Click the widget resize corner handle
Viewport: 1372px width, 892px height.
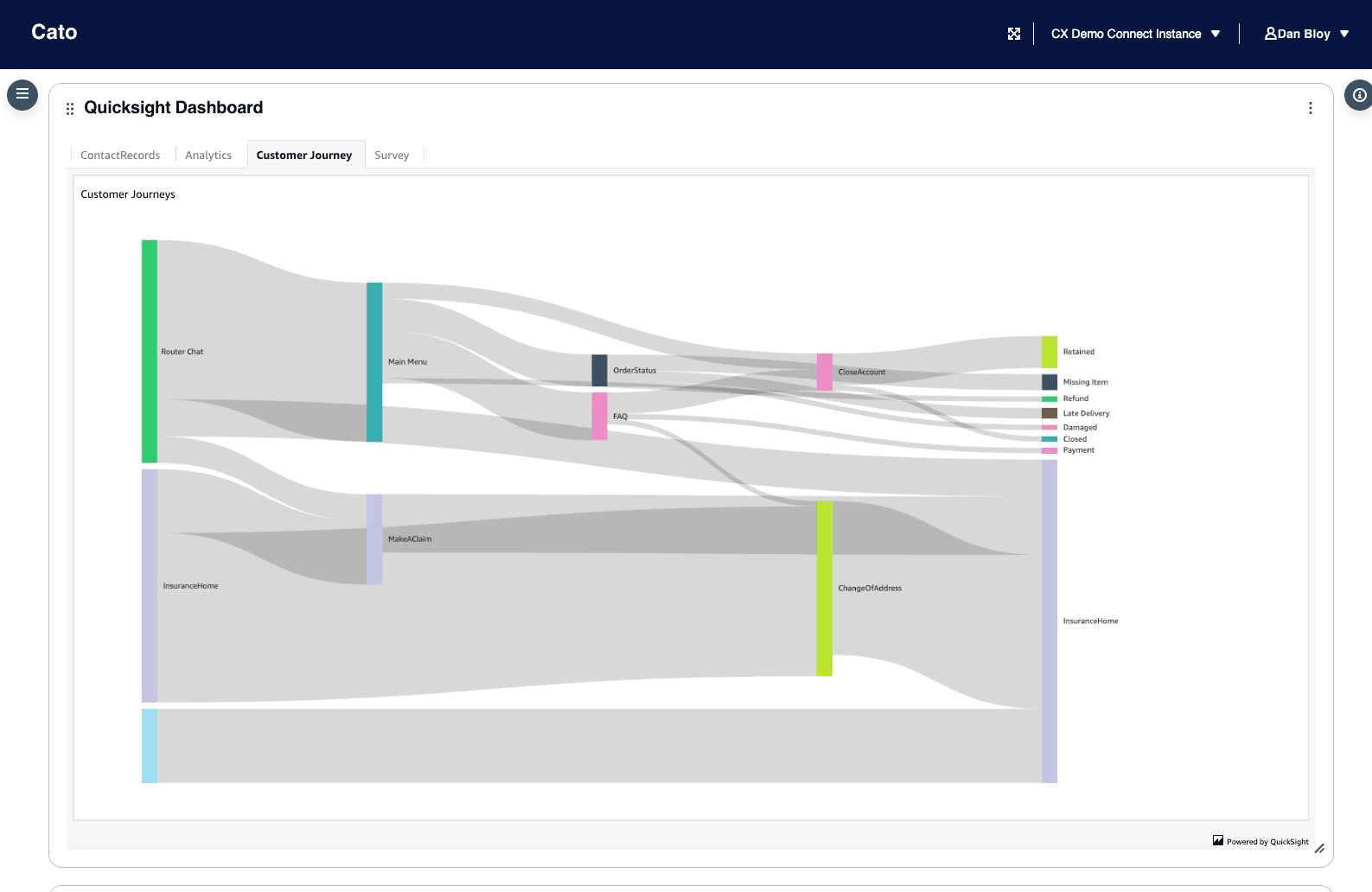[x=1319, y=849]
